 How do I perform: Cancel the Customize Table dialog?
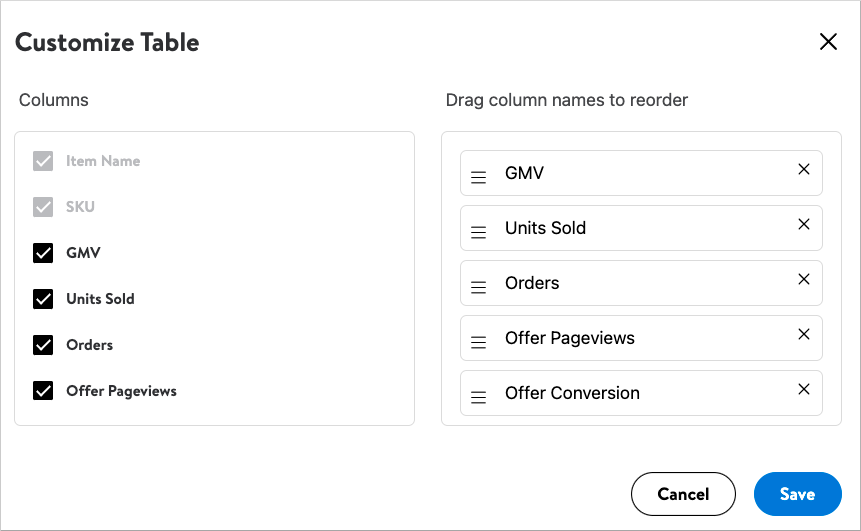683,494
